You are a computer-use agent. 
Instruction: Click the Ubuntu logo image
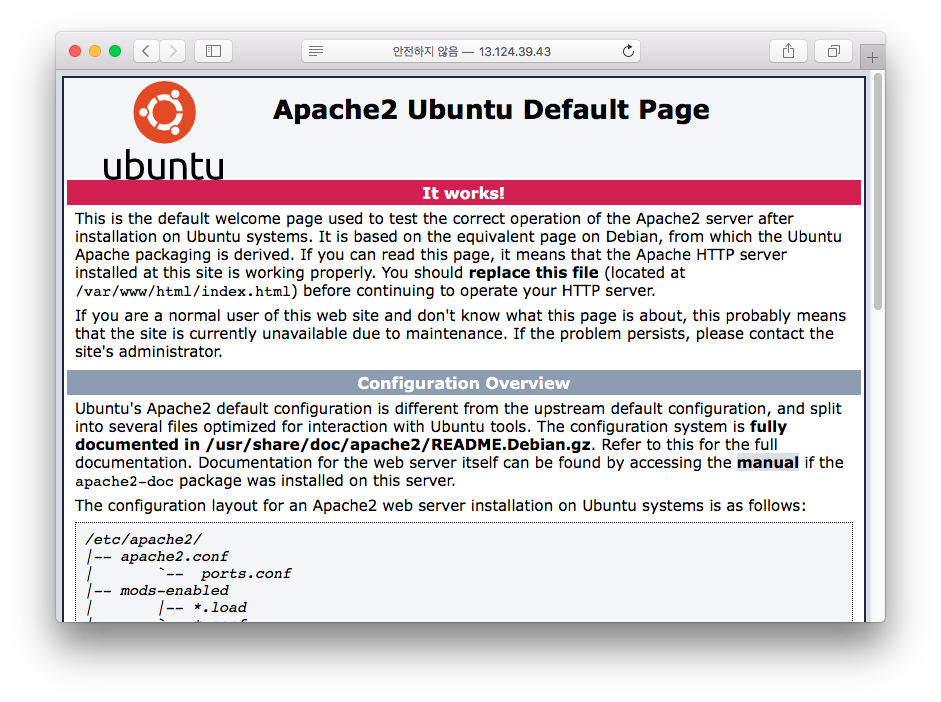[164, 131]
